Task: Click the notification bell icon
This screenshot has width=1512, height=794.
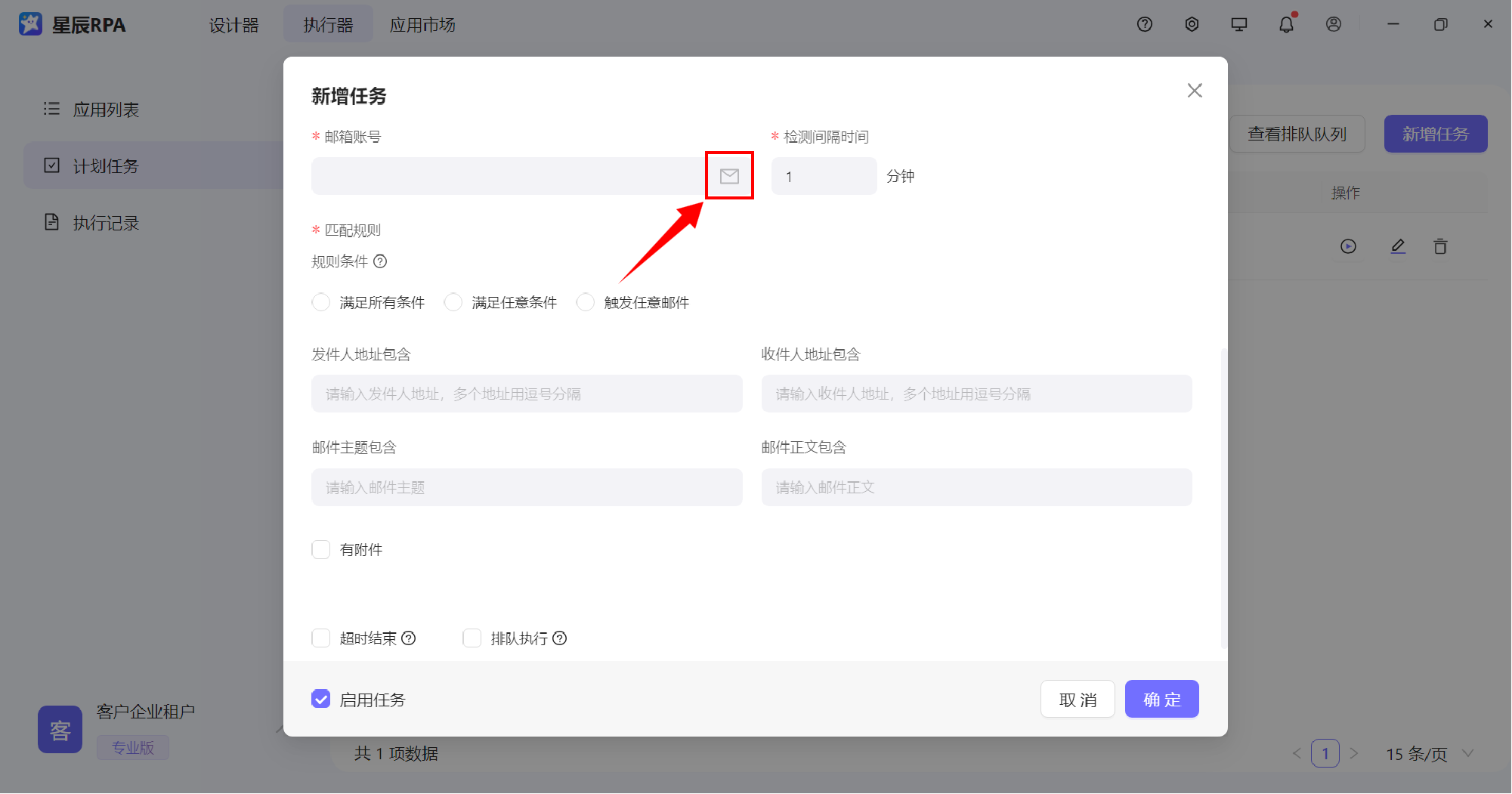Action: tap(1286, 24)
